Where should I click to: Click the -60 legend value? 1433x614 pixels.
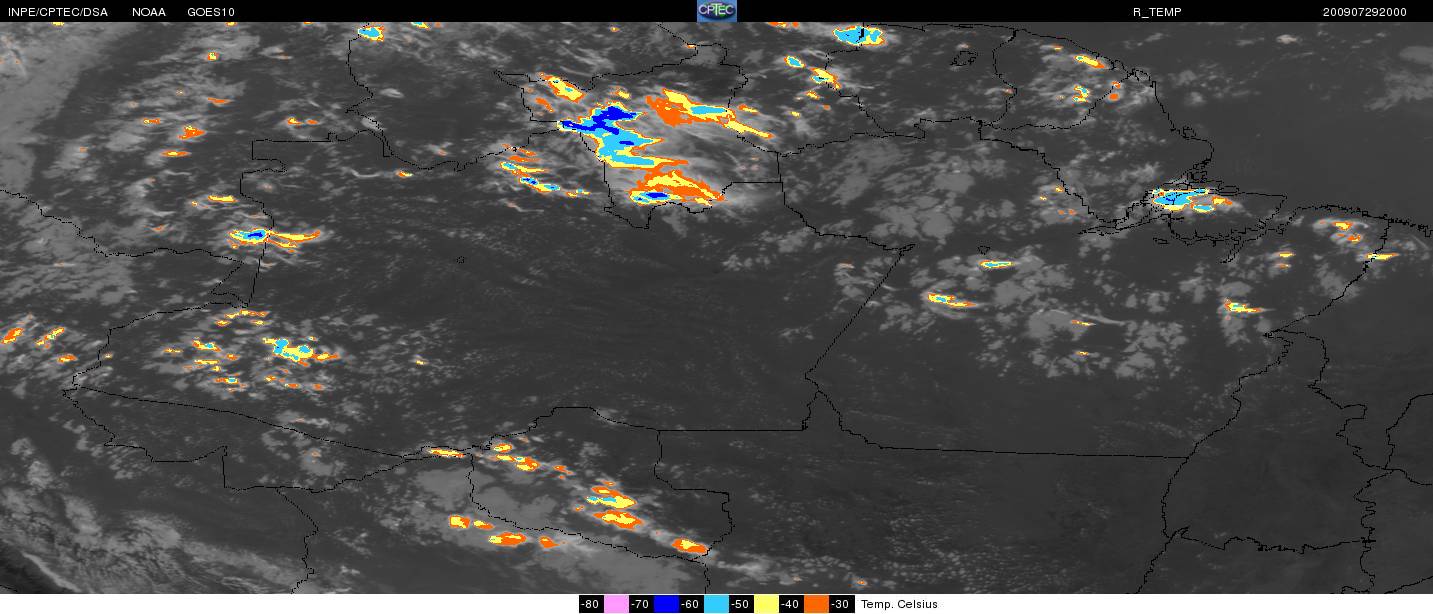tap(690, 604)
